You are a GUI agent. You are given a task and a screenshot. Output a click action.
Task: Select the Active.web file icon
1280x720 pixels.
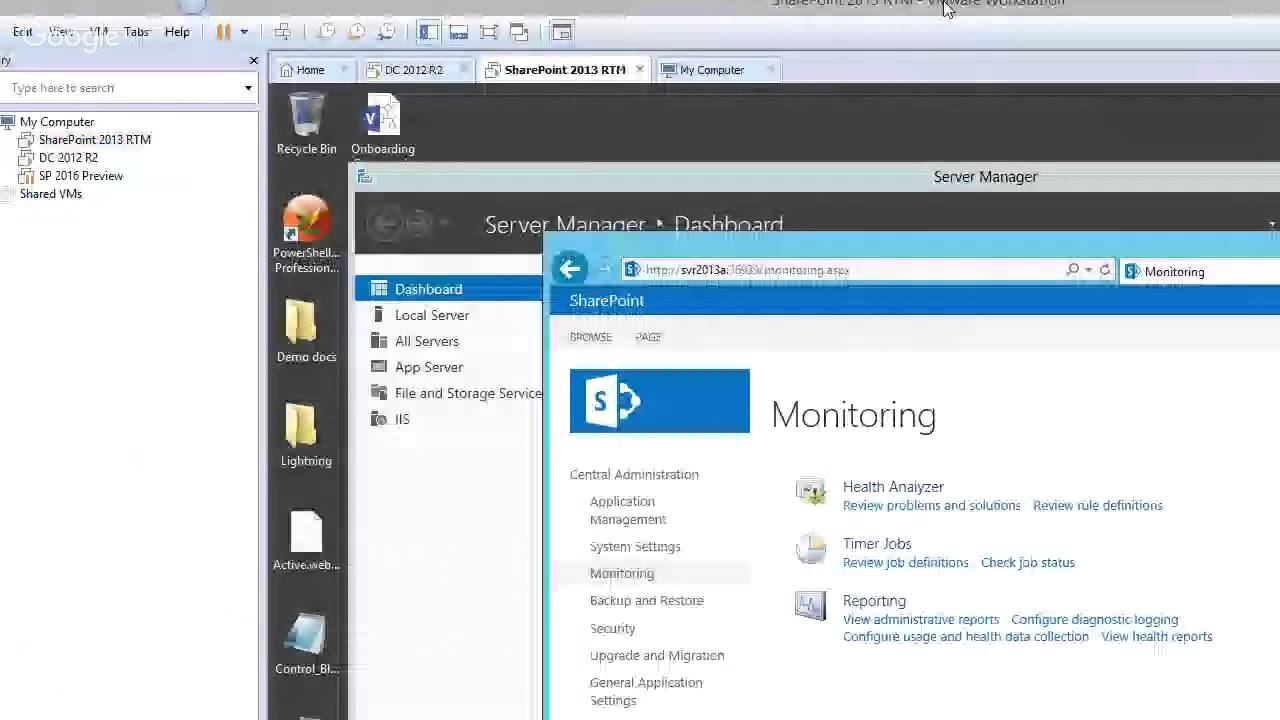coord(306,540)
